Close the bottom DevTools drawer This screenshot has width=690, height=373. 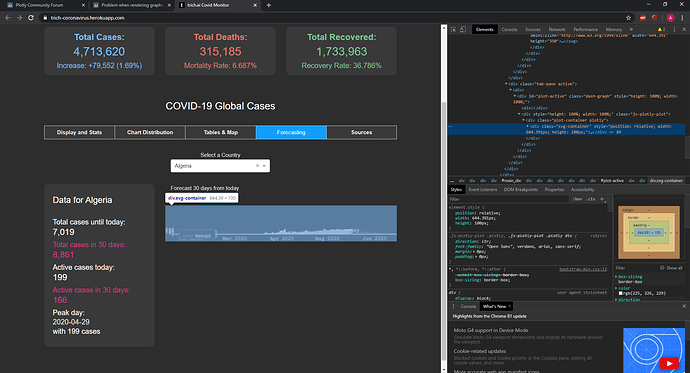pyautogui.click(x=684, y=306)
